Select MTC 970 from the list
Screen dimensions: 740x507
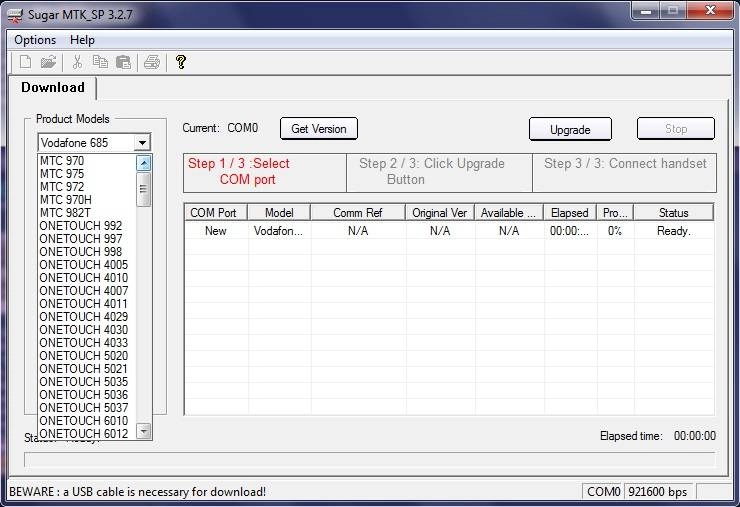87,161
